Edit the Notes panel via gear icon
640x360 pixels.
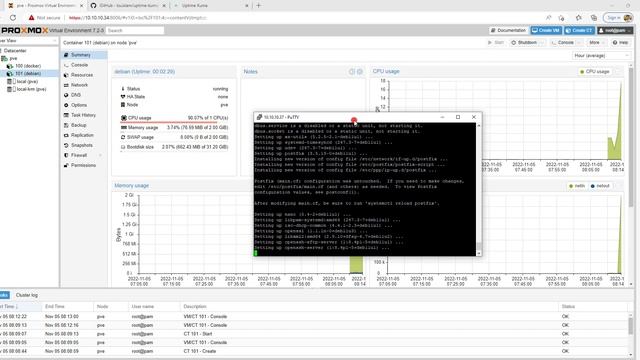pos(360,71)
